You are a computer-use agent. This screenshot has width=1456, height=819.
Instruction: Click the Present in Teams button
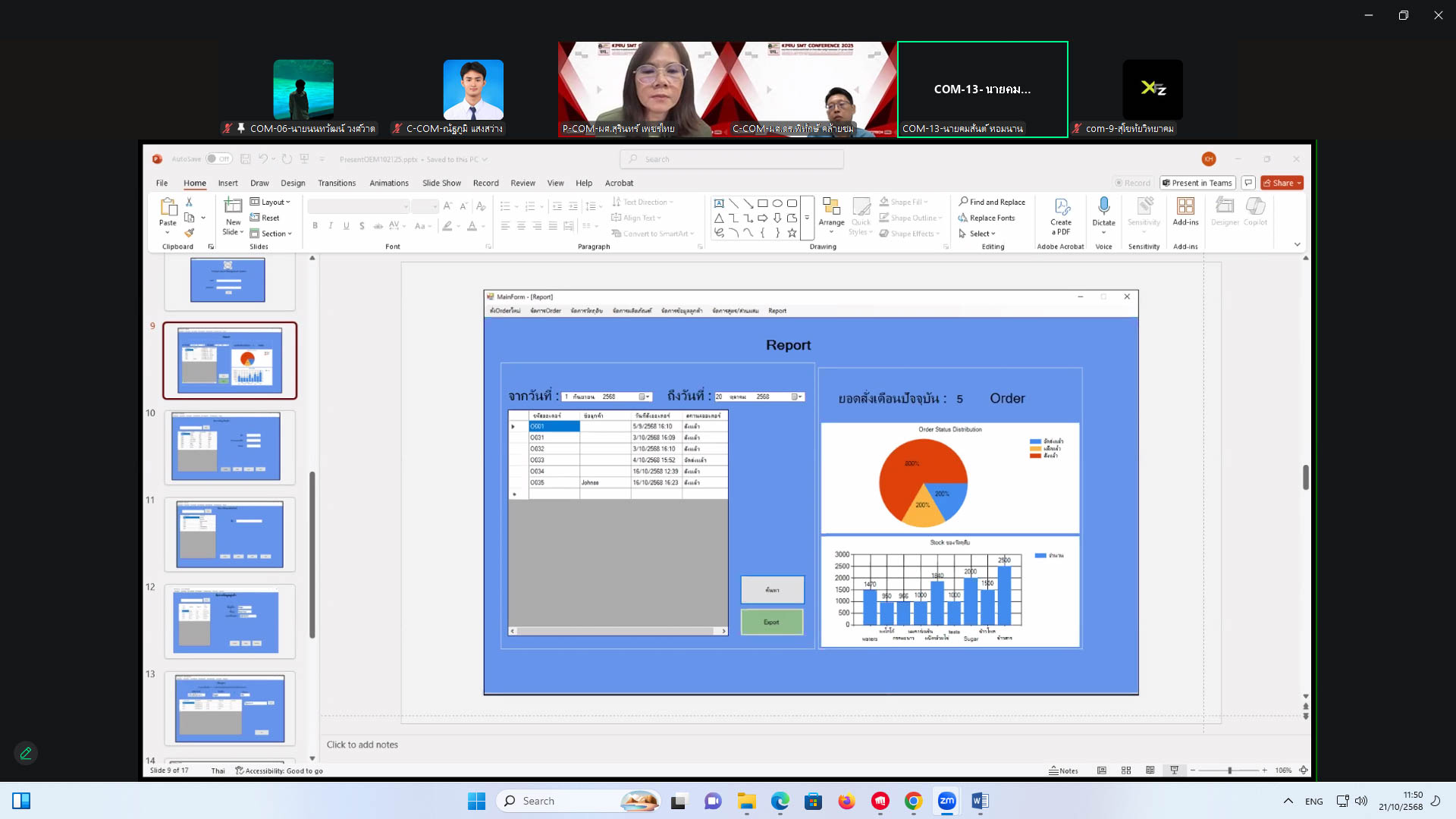point(1197,183)
